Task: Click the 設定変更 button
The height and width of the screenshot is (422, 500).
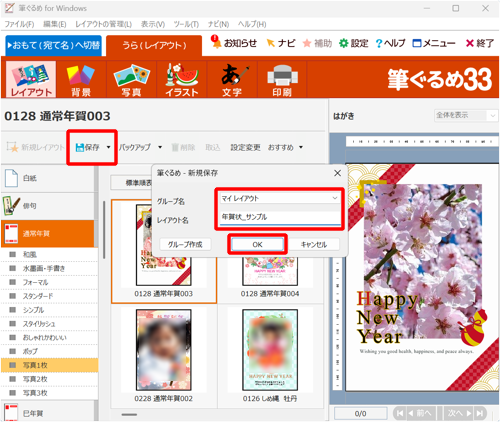Action: click(245, 147)
